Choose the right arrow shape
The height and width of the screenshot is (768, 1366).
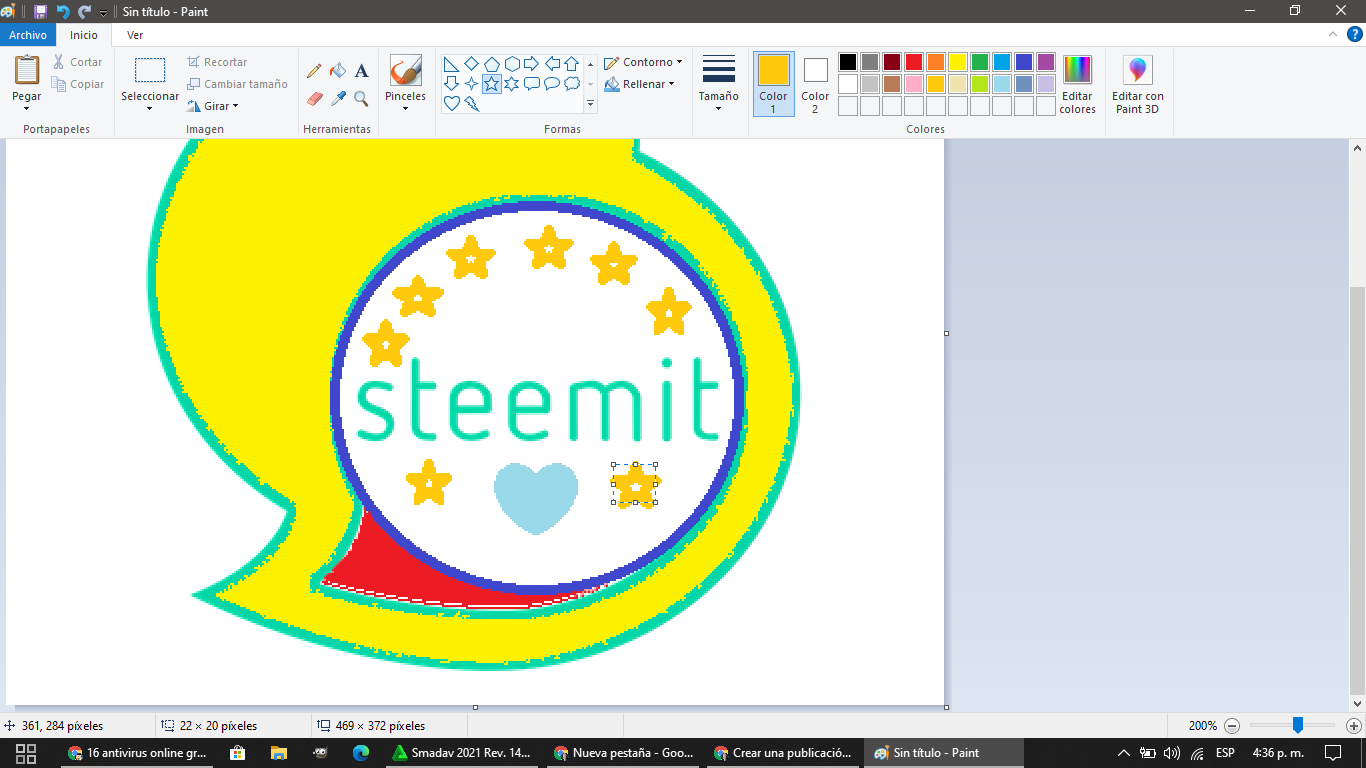[x=531, y=64]
